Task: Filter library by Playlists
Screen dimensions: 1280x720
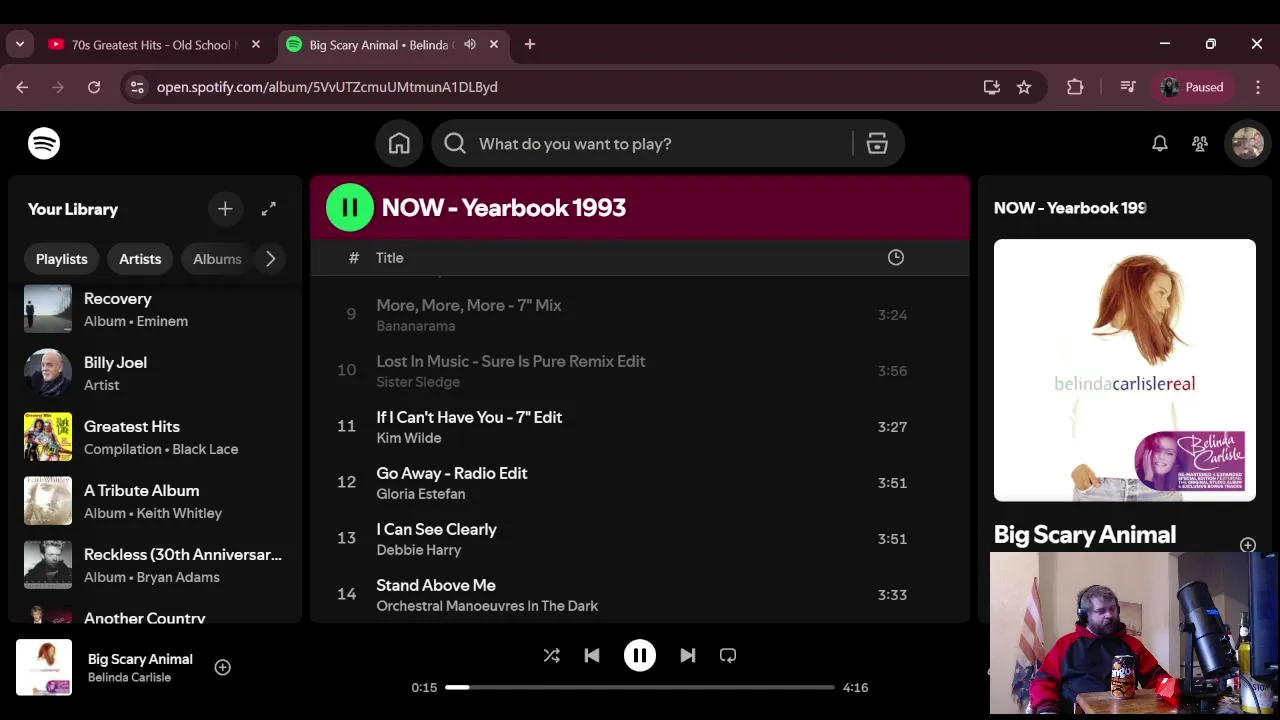Action: click(62, 259)
